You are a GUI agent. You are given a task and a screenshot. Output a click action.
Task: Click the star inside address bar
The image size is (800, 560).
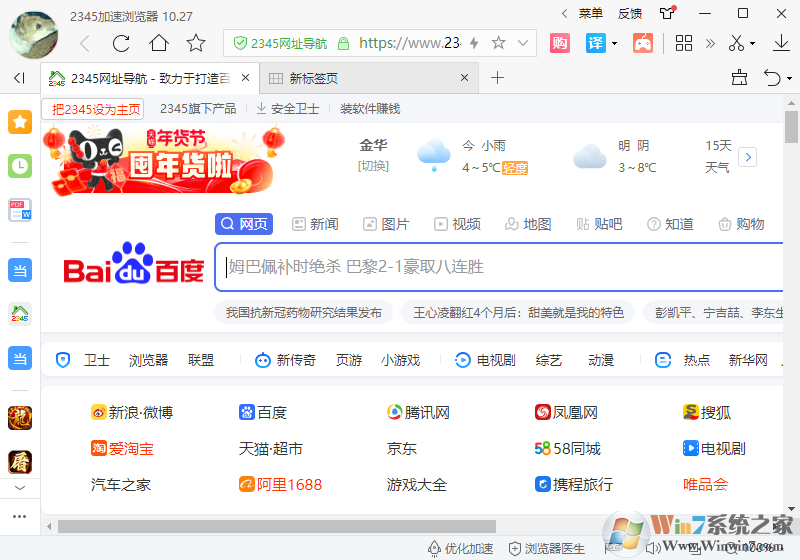[498, 43]
